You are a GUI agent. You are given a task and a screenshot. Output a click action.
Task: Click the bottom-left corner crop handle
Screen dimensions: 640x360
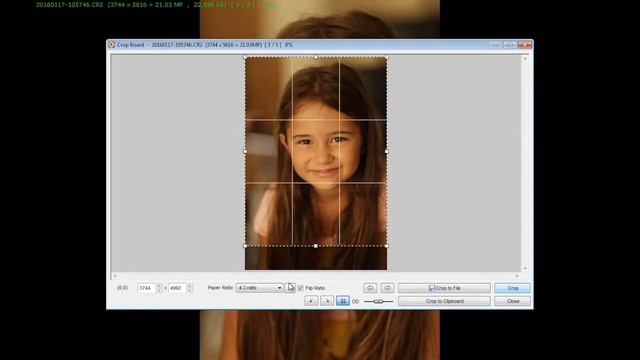pos(245,246)
